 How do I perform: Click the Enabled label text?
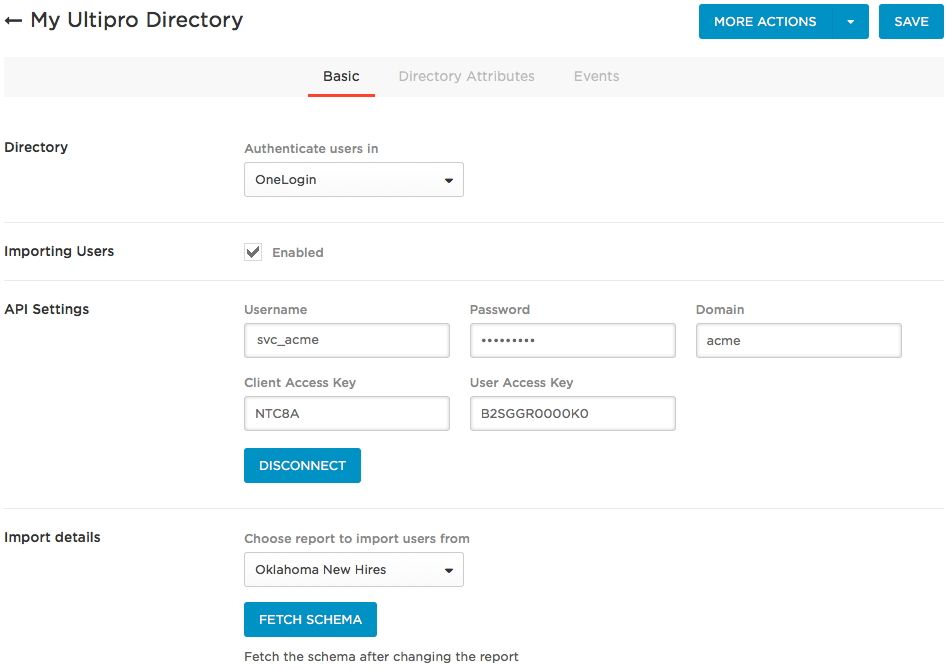click(297, 253)
